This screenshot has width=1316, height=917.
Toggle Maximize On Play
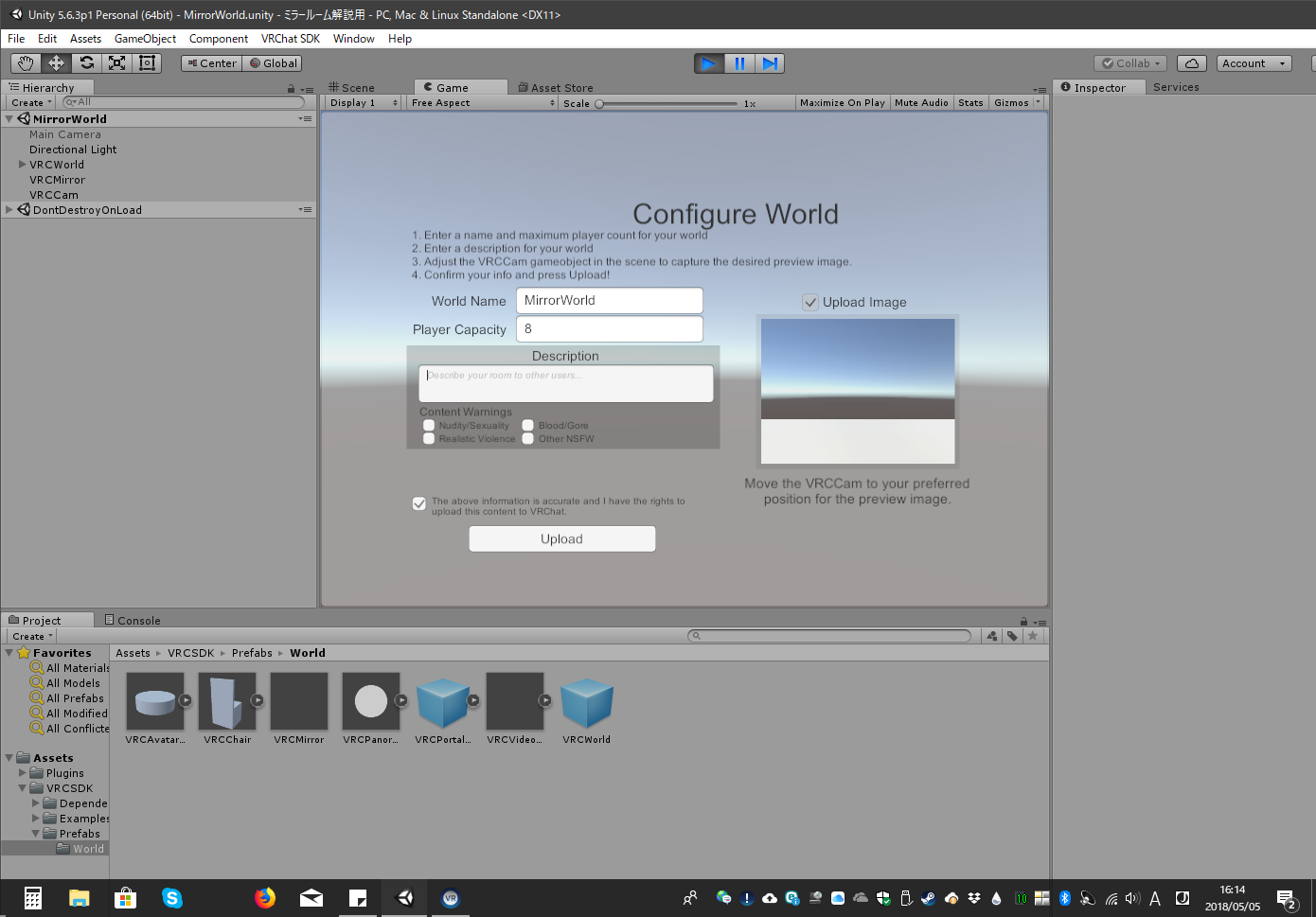click(x=842, y=102)
